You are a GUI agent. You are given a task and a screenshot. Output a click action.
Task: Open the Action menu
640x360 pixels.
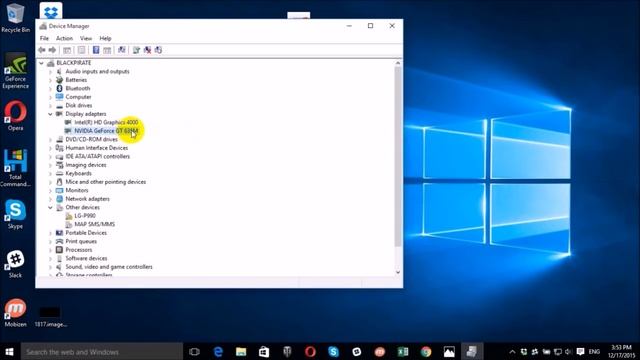pyautogui.click(x=64, y=38)
